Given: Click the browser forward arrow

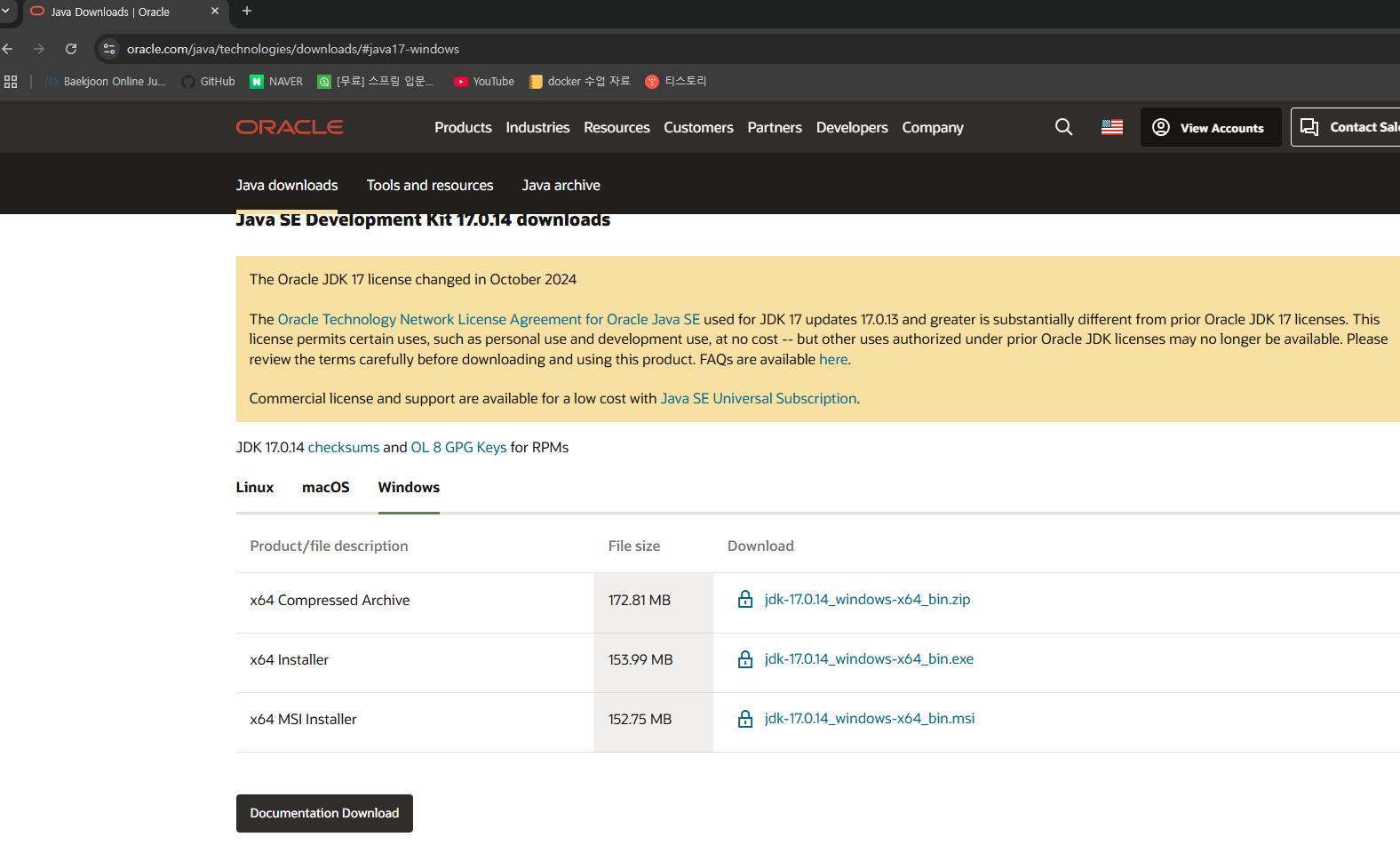Looking at the screenshot, I should [39, 49].
